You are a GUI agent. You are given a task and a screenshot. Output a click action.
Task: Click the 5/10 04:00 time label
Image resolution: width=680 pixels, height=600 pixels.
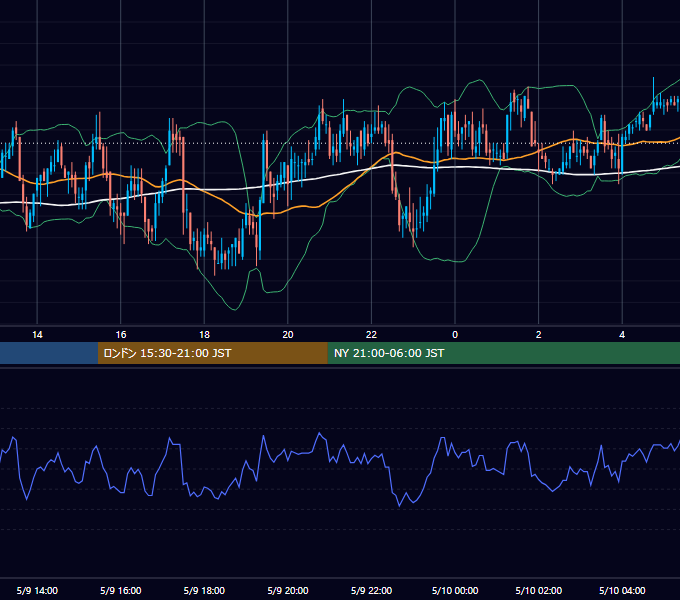(622, 590)
